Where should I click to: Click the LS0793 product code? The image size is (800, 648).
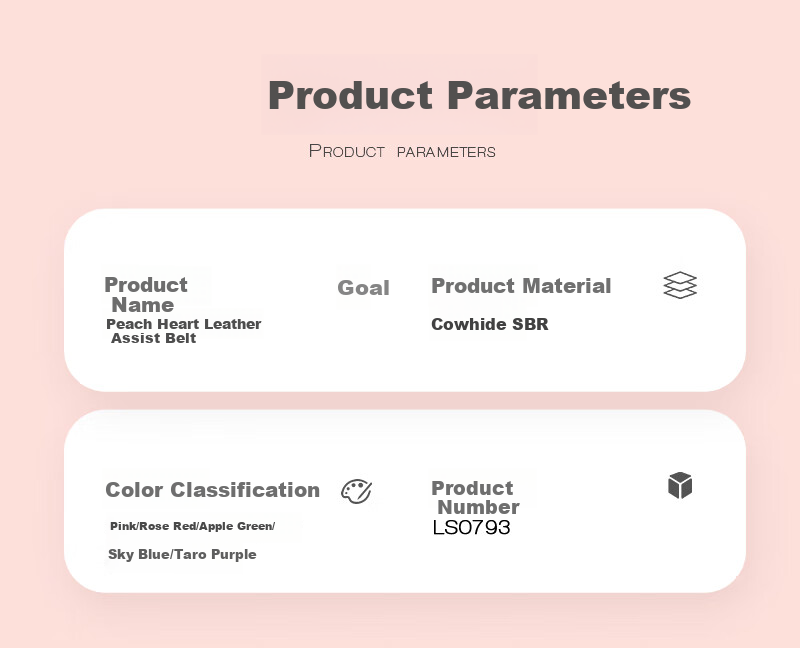(471, 528)
